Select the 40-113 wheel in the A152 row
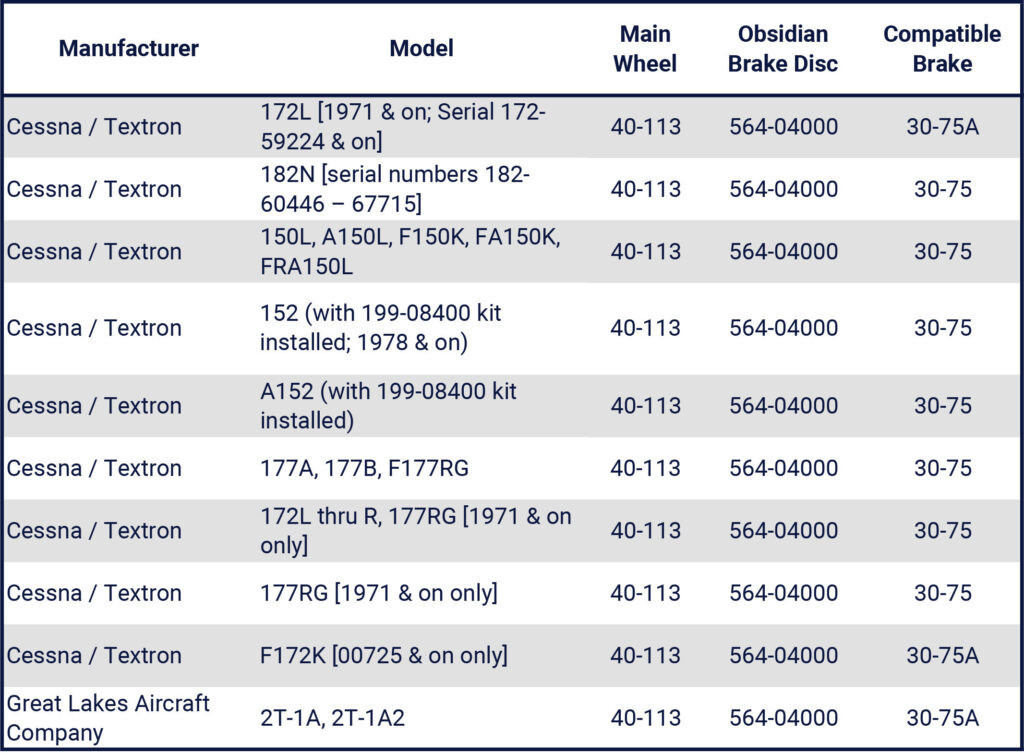Viewport: 1024px width, 755px height. pos(645,405)
